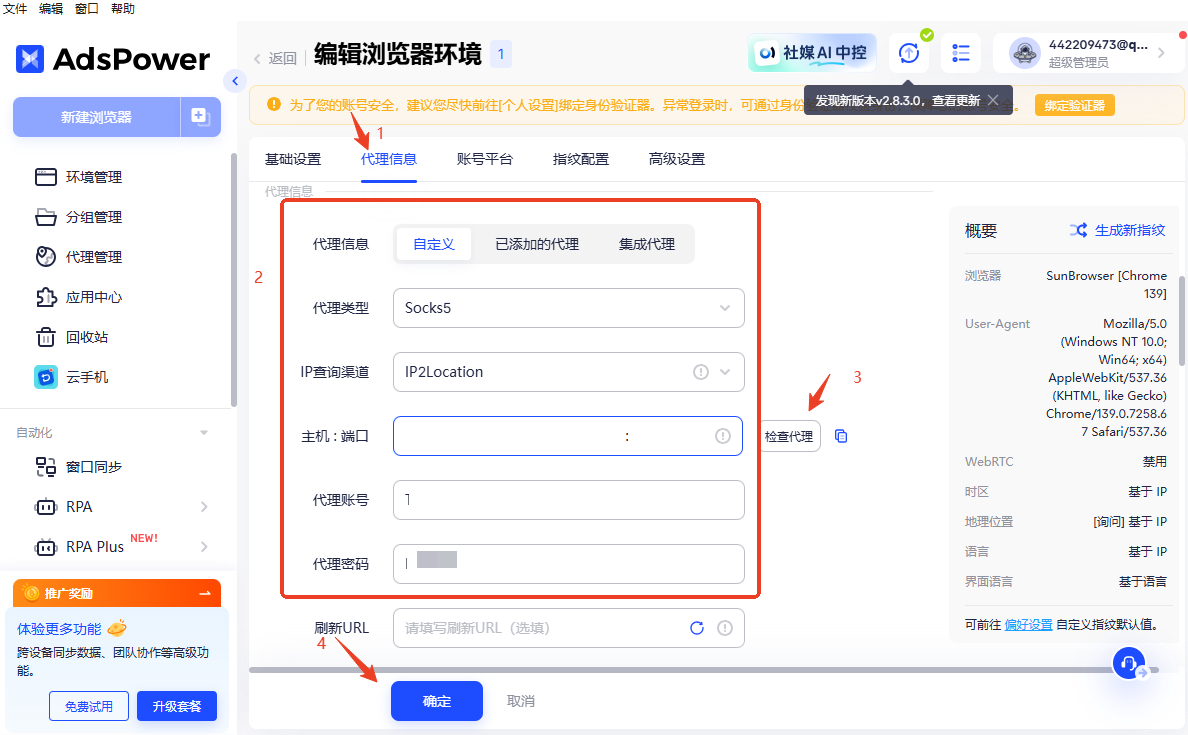Image resolution: width=1188 pixels, height=735 pixels.
Task: Switch to the 指纹配置 tab
Action: (581, 159)
